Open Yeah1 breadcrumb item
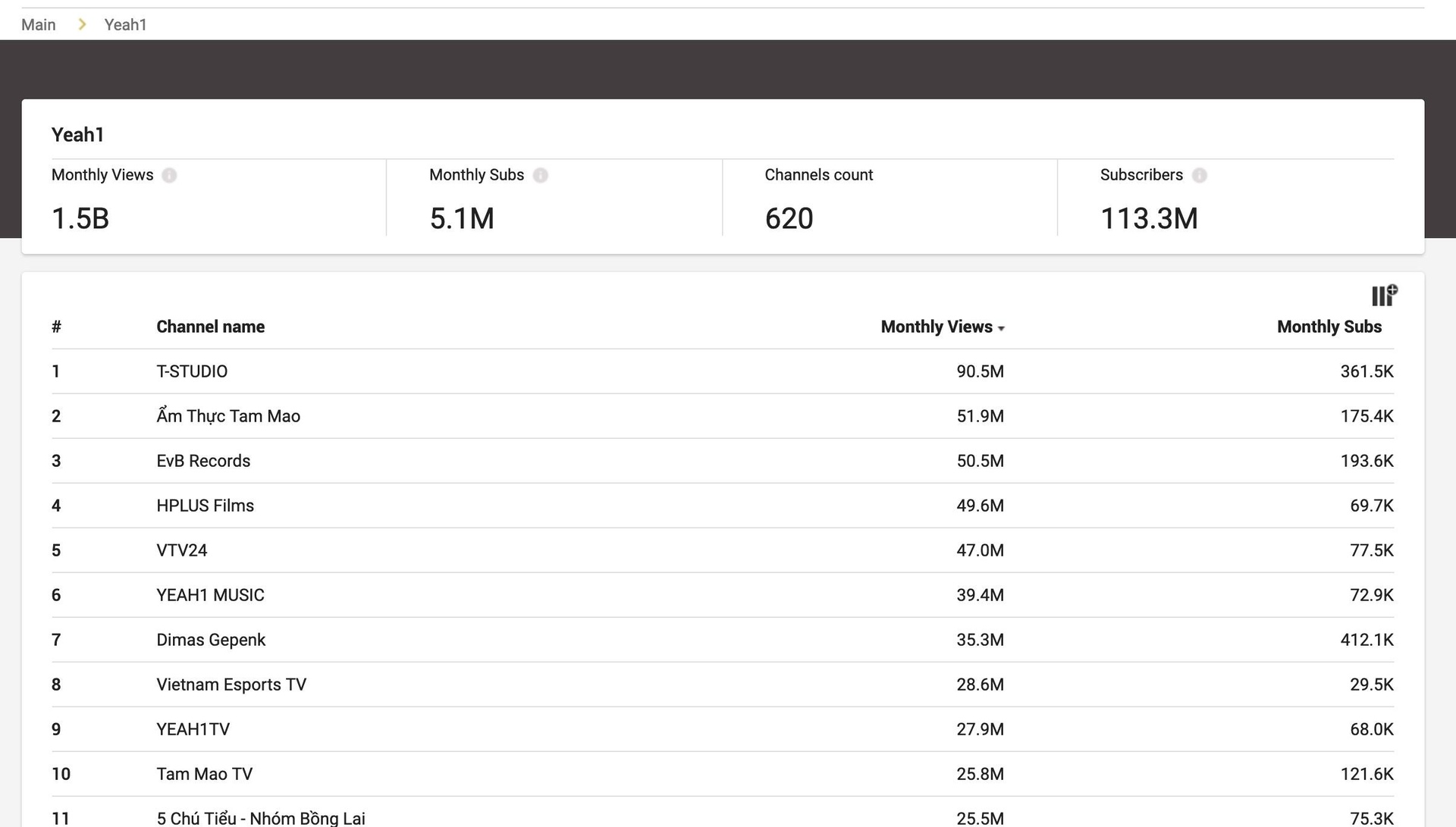Screen dimensions: 1456x827 pyautogui.click(x=125, y=24)
